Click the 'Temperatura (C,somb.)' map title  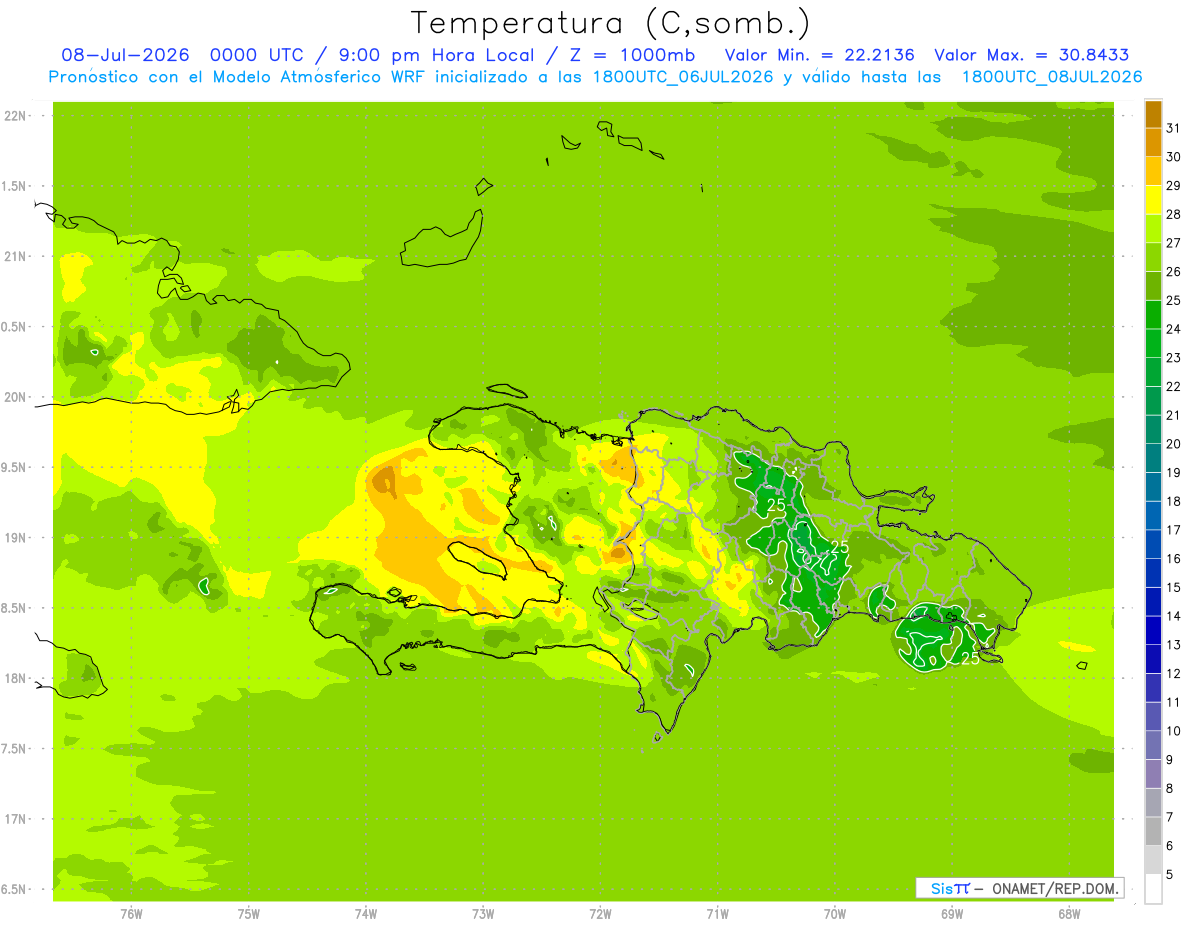(x=610, y=23)
